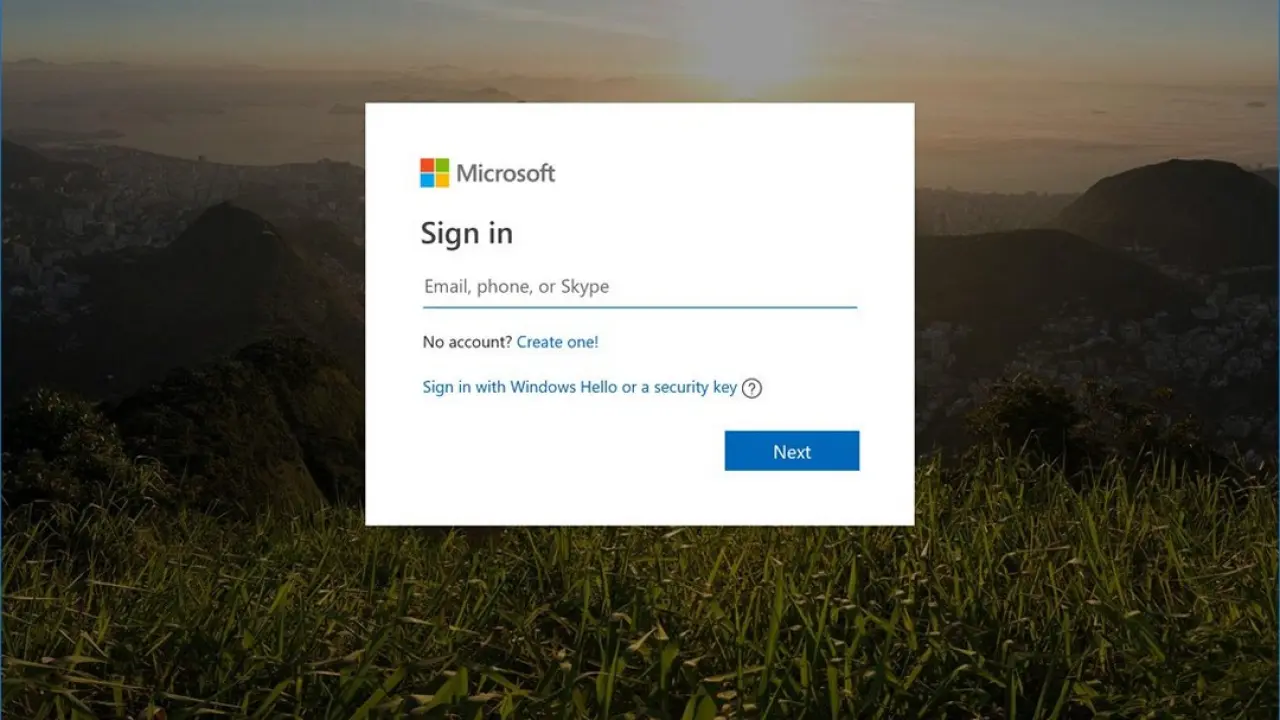Click the blue underline of email field
Screen dimensions: 1280x720
(640, 307)
